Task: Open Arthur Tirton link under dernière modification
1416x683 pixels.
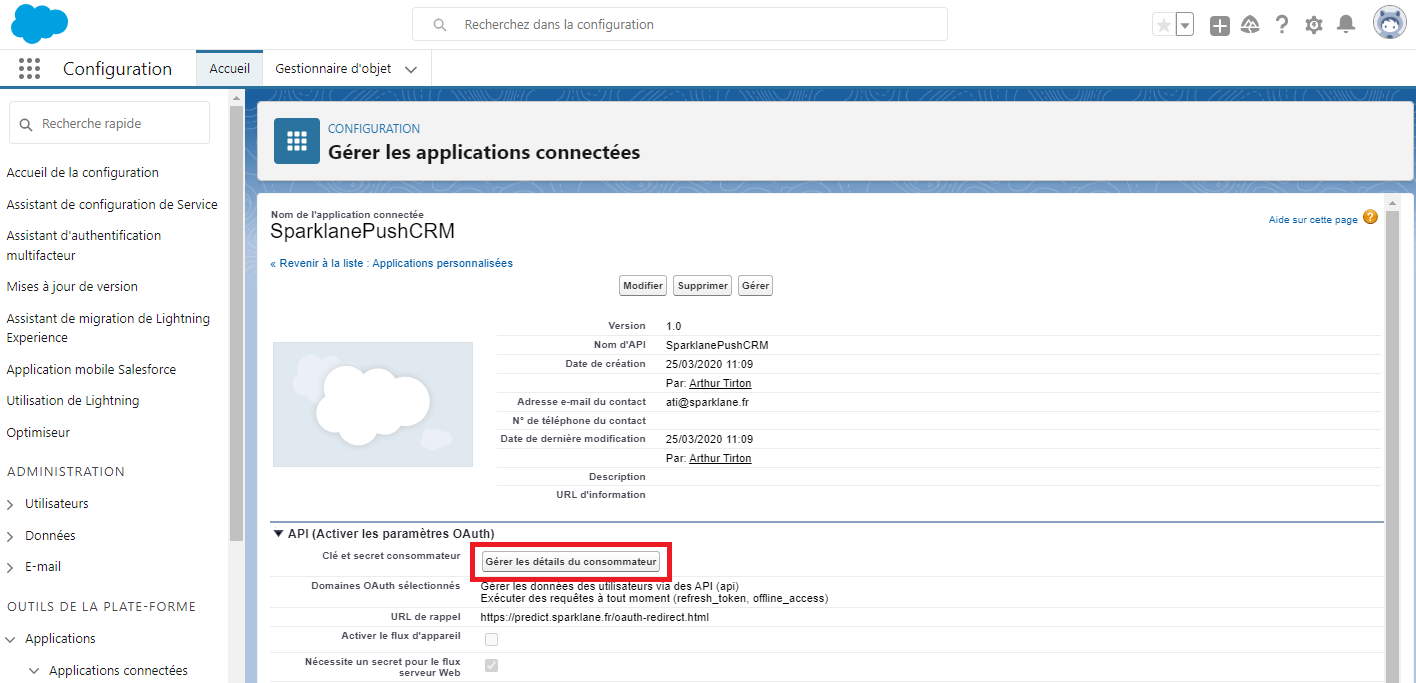Action: [720, 458]
